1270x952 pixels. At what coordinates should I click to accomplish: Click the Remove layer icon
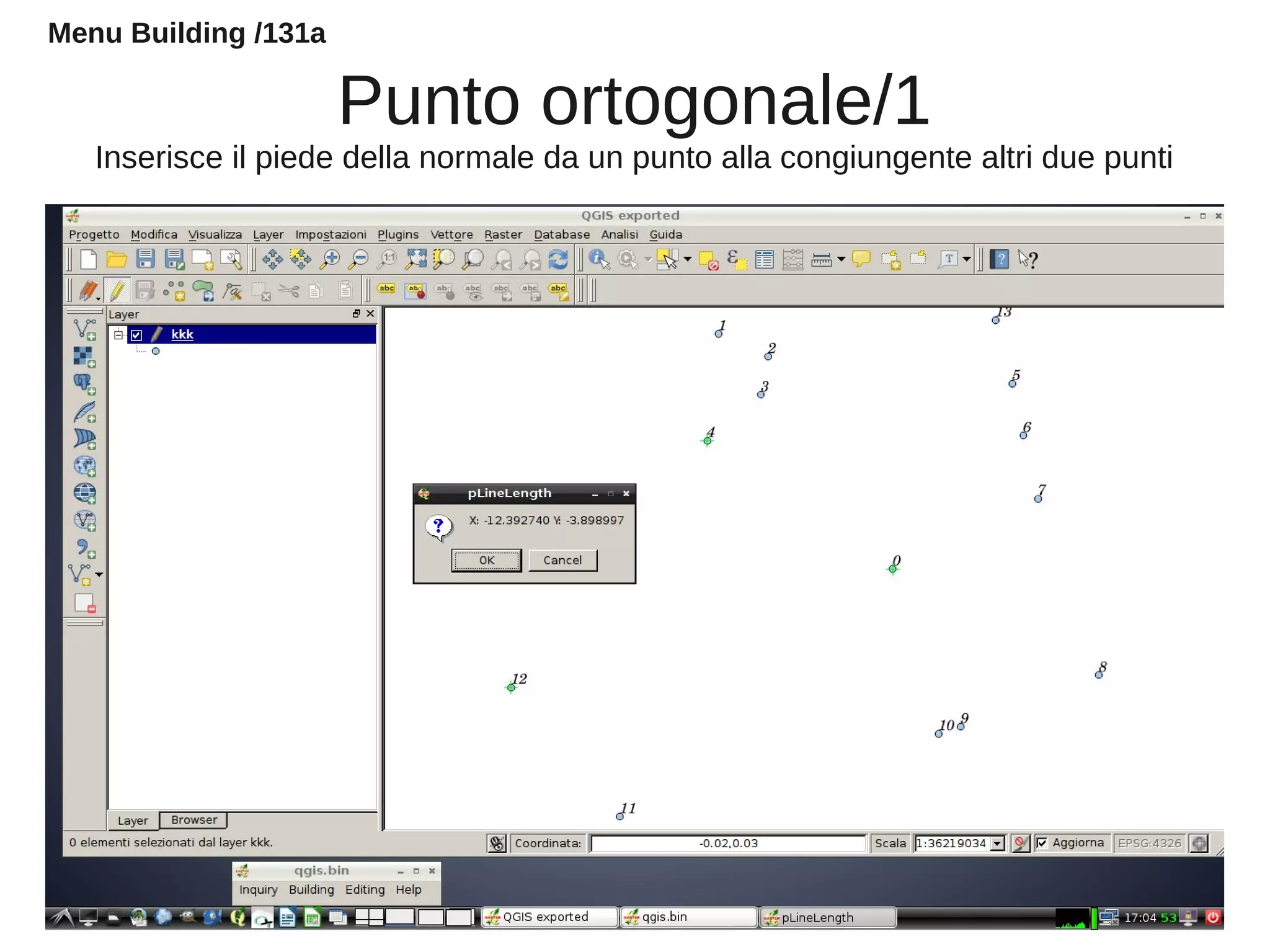[84, 603]
